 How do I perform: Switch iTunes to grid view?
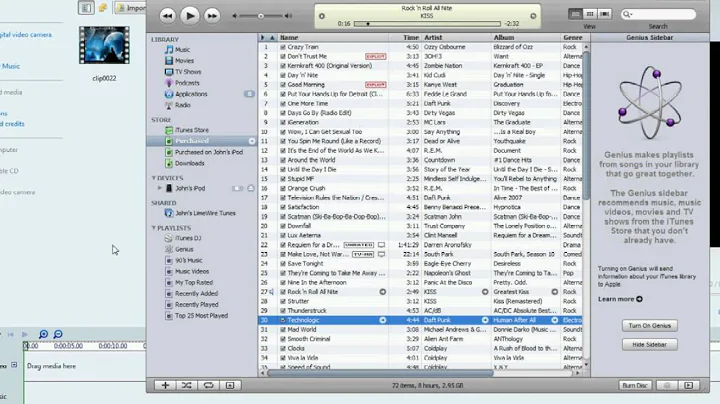pyautogui.click(x=590, y=14)
